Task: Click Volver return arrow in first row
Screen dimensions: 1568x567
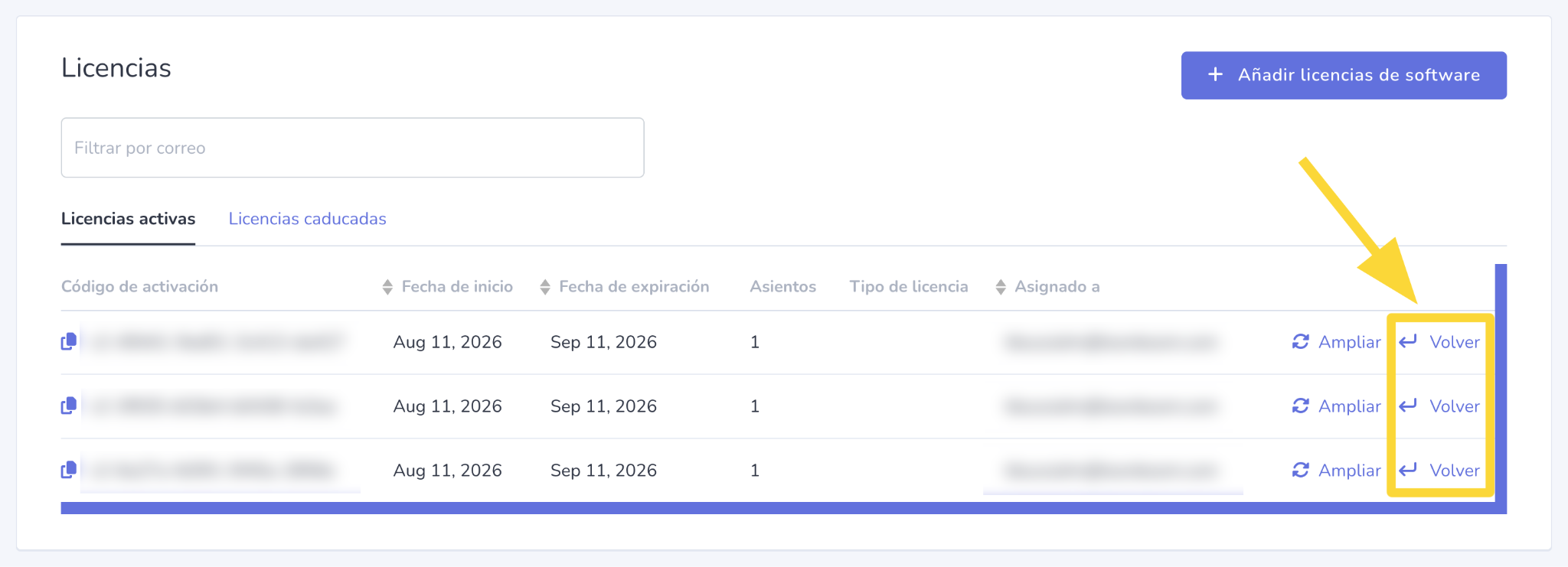Action: pyautogui.click(x=1408, y=341)
